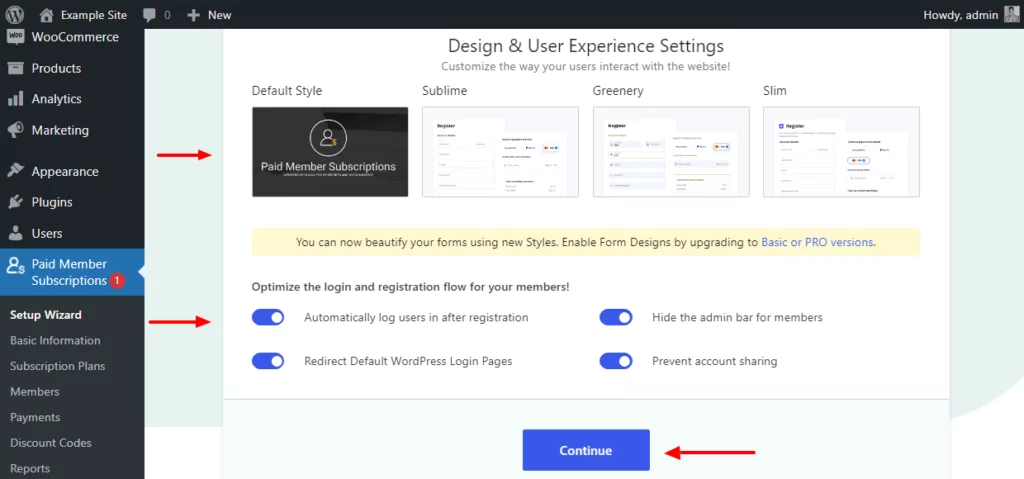Click the Plugins plug icon
Screen dimensions: 1024x479
(x=15, y=203)
